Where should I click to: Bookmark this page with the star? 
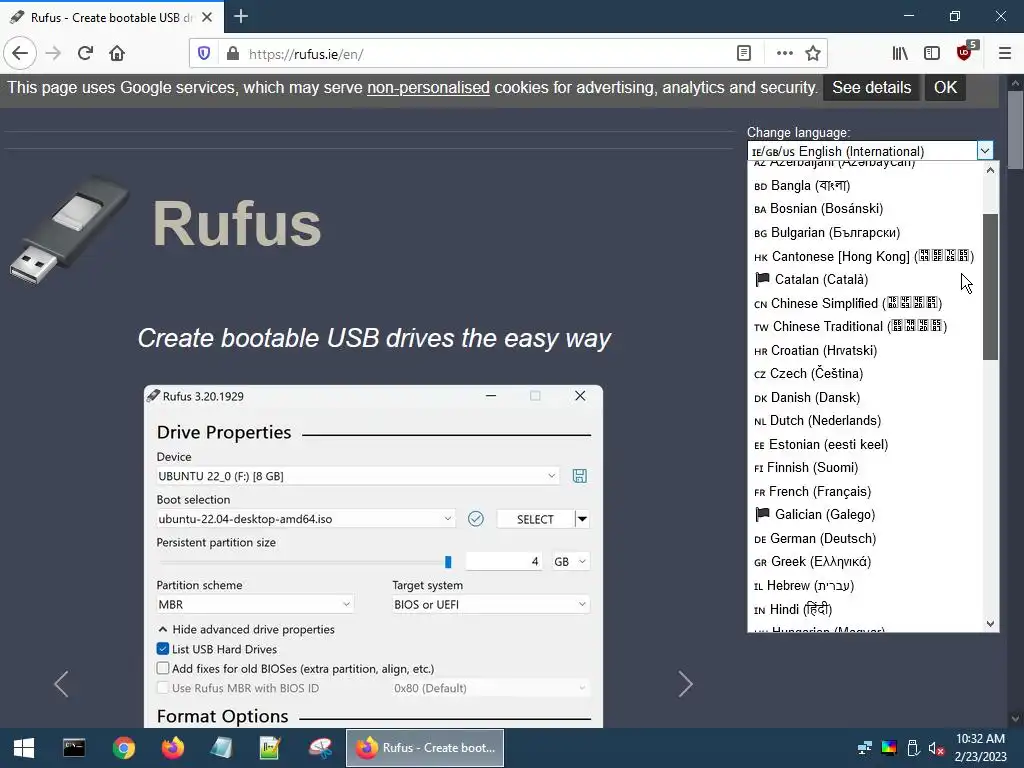pyautogui.click(x=812, y=54)
